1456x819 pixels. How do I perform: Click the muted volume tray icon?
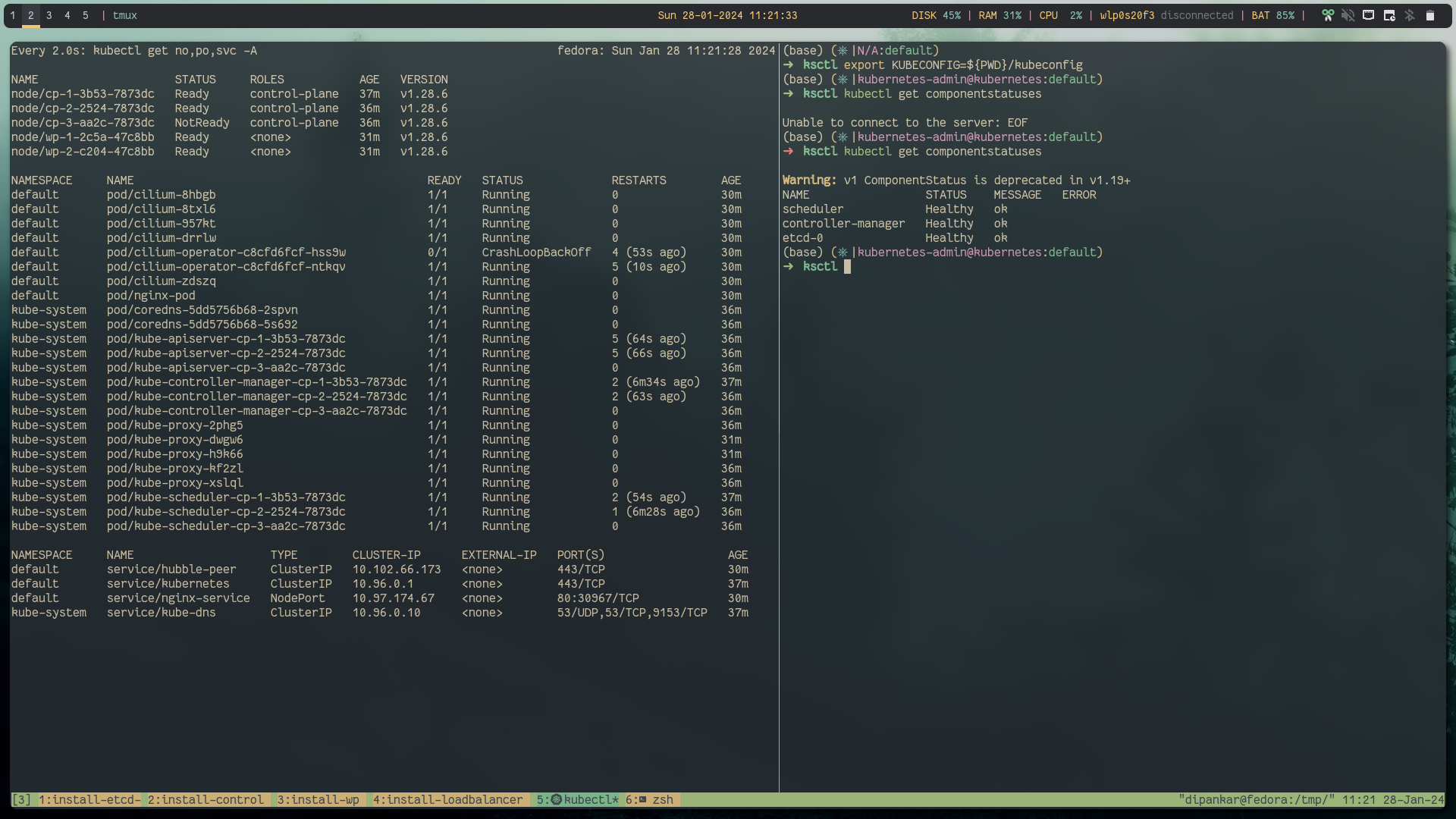[1348, 15]
